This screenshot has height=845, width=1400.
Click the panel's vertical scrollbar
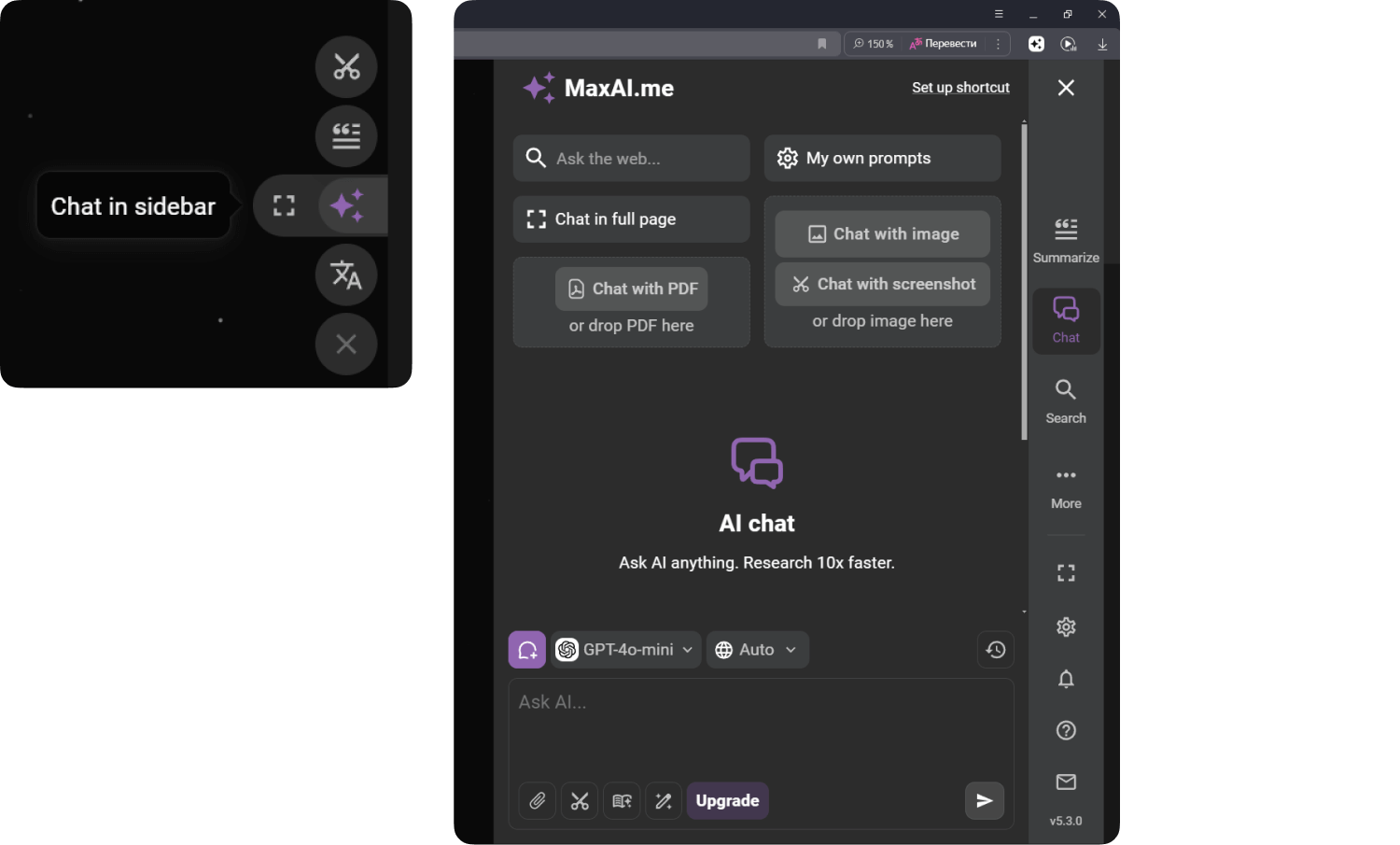click(1024, 280)
